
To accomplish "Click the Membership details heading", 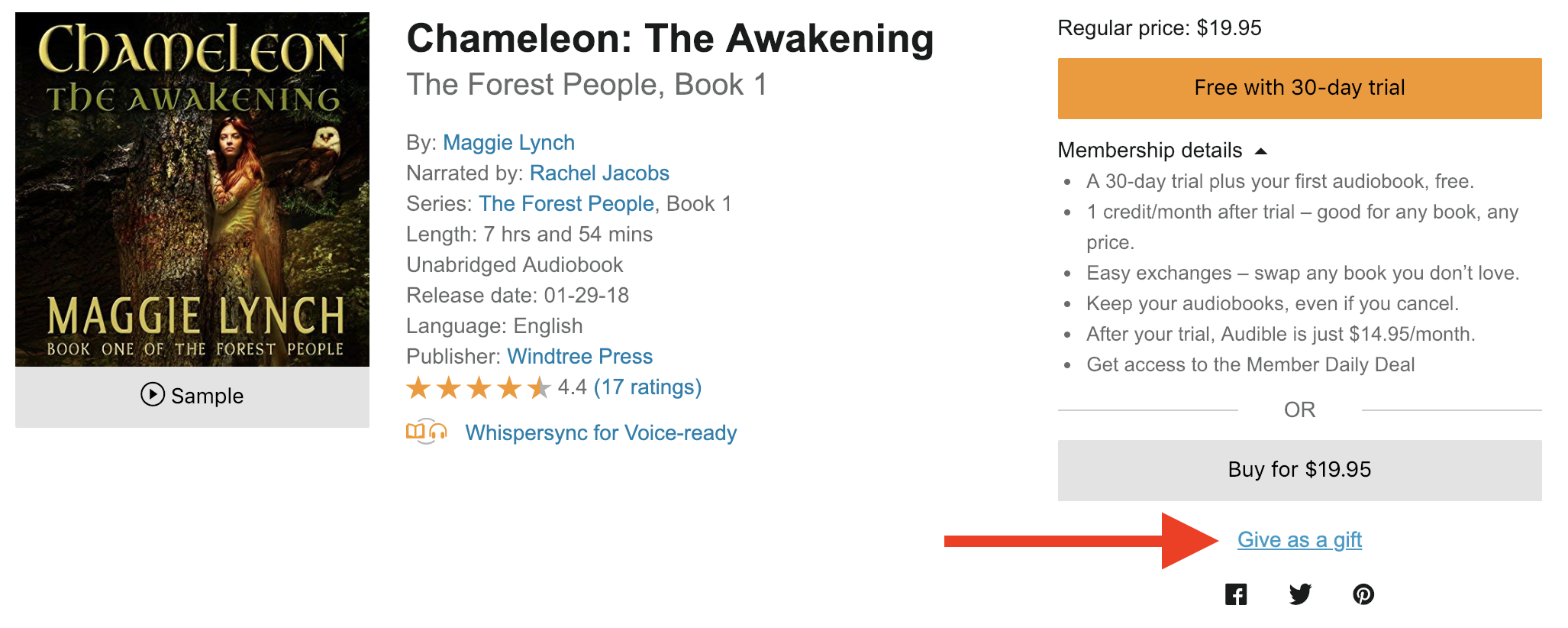I will (x=1150, y=151).
